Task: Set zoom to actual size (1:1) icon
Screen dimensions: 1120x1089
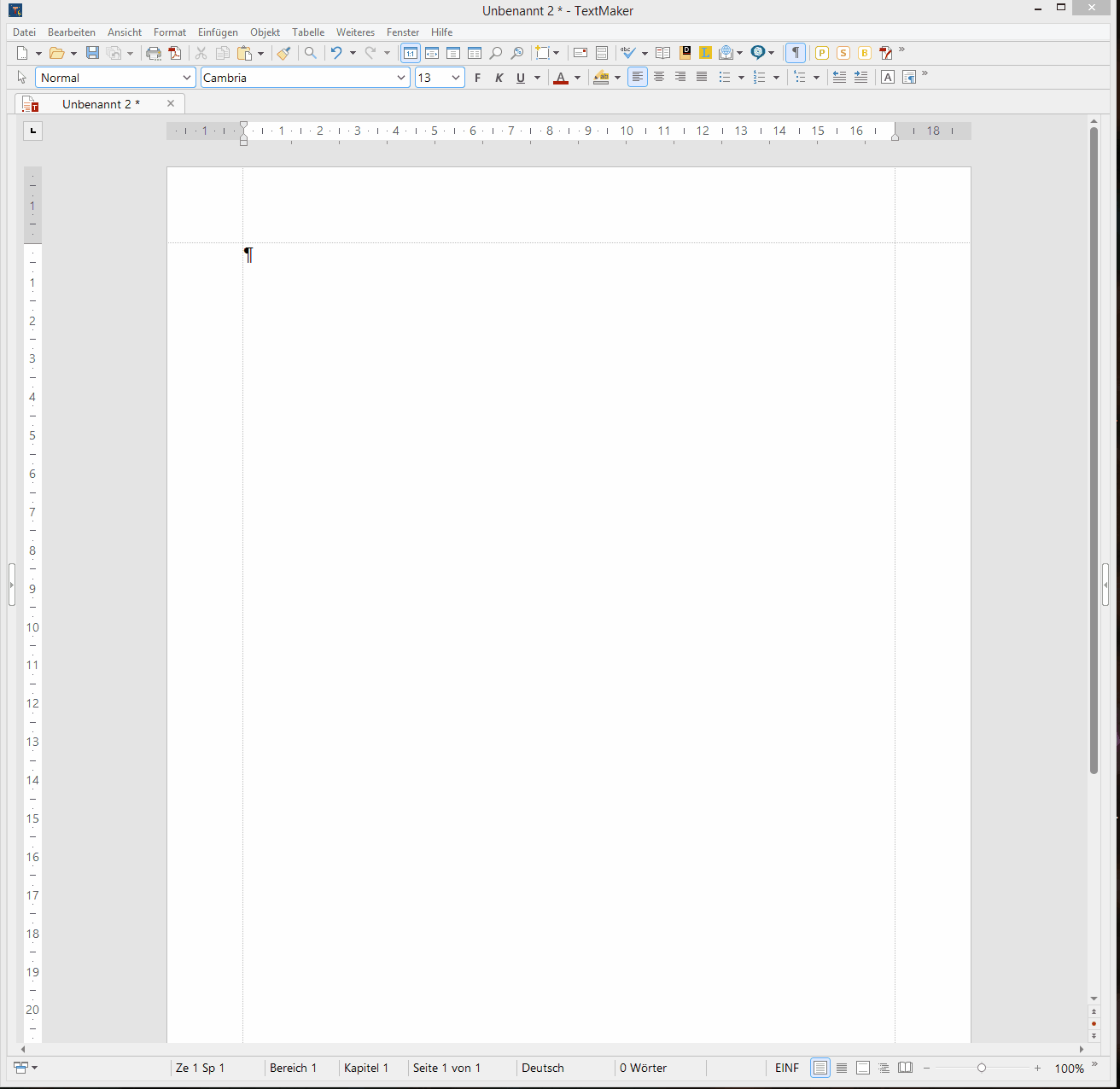Action: pos(411,53)
